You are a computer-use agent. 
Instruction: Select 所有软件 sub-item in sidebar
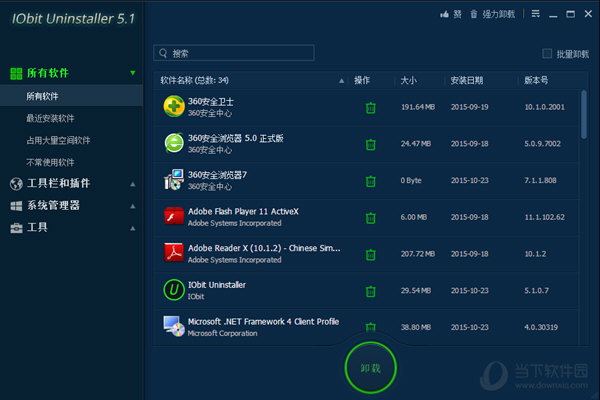72,96
